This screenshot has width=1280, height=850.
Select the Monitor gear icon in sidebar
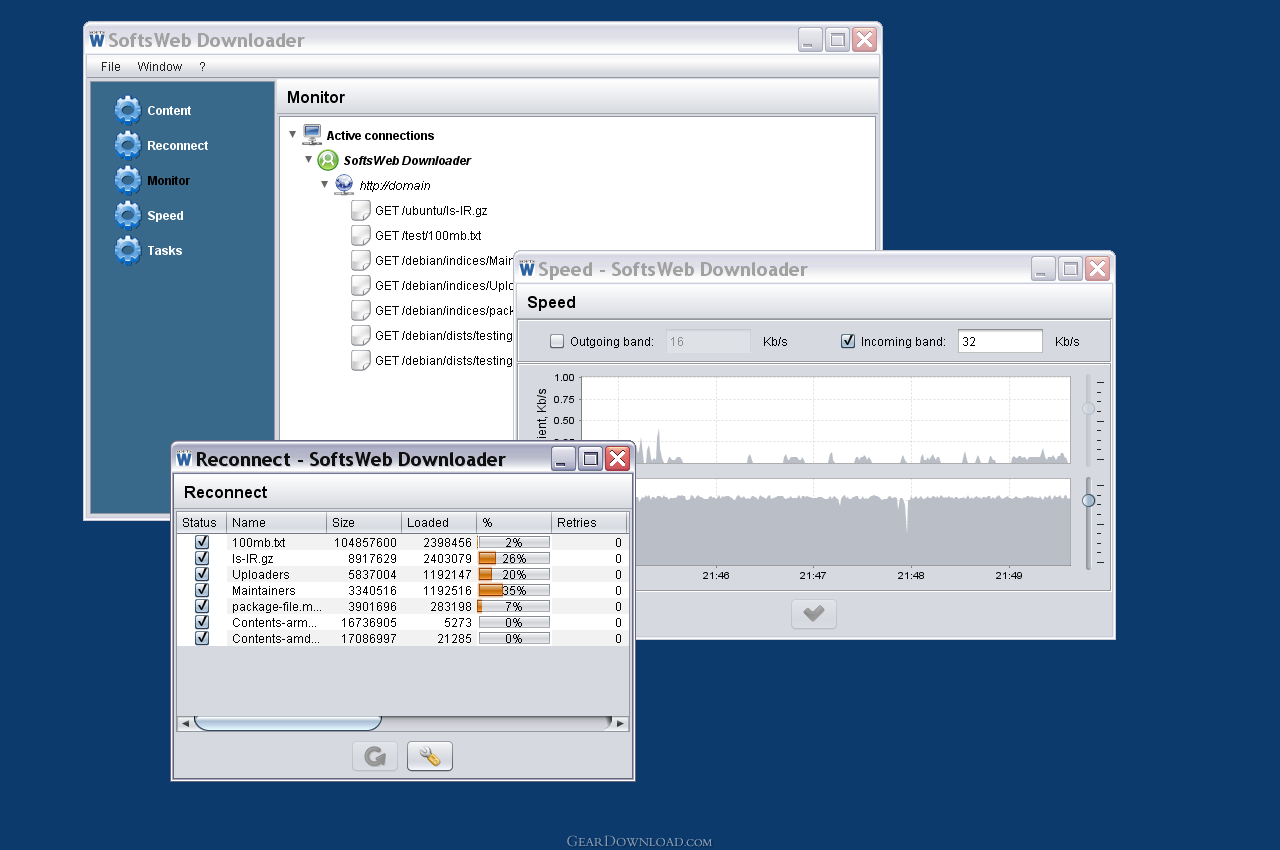pyautogui.click(x=128, y=180)
